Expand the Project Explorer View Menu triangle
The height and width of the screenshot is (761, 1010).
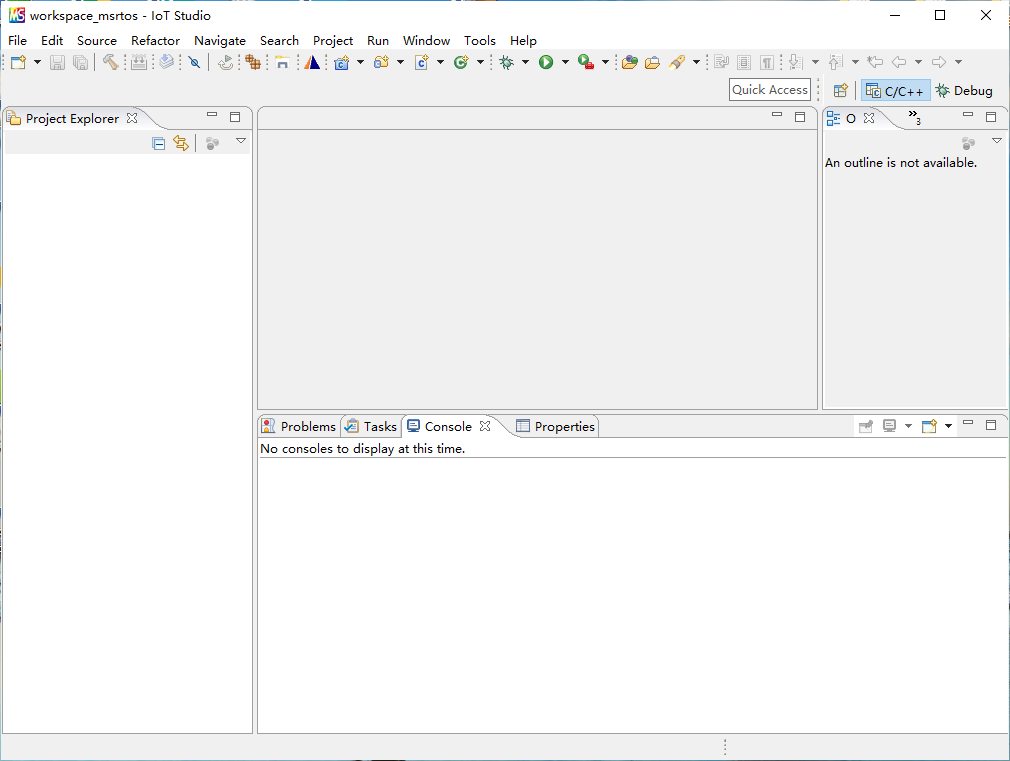(x=241, y=141)
